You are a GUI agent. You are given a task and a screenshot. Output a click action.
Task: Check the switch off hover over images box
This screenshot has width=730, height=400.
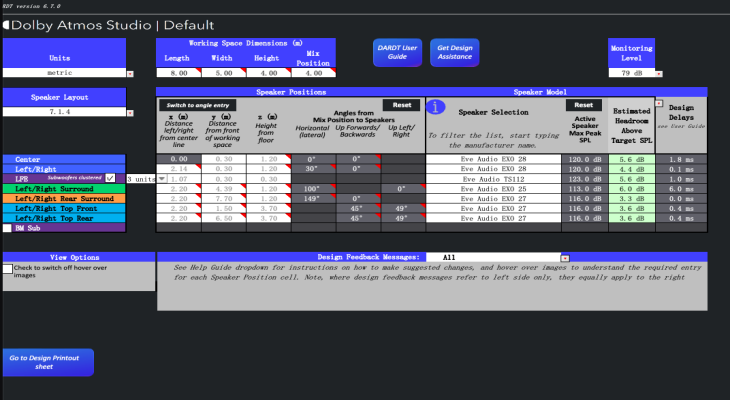(x=8, y=269)
